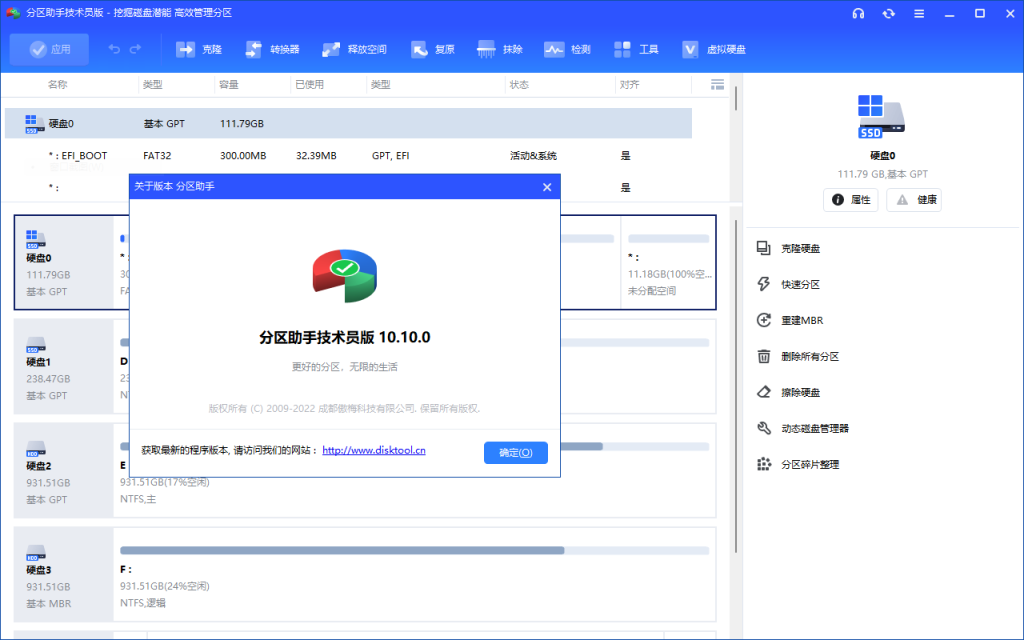Select the 11.18GB unallocated space block
This screenshot has height=640, width=1024.
pyautogui.click(x=667, y=263)
